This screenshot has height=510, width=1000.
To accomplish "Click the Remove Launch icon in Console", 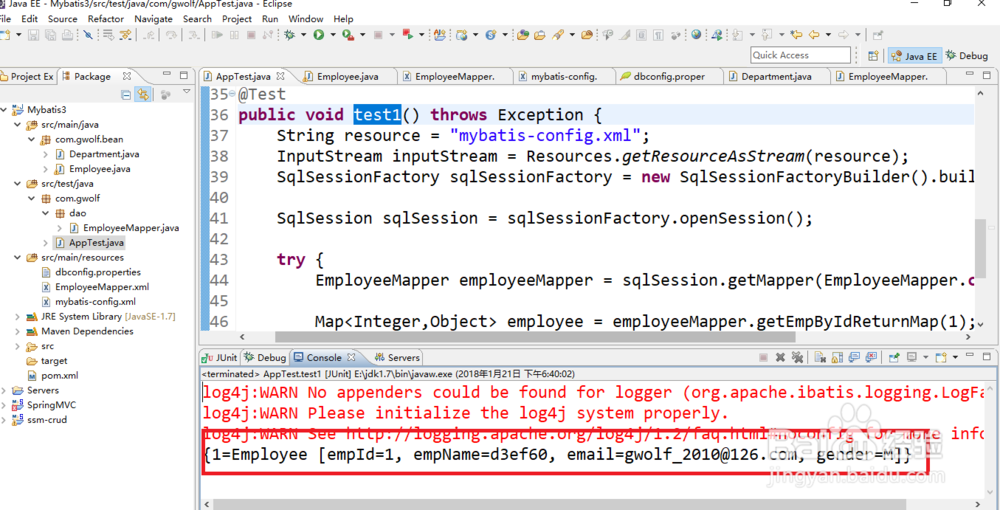I will (x=780, y=358).
